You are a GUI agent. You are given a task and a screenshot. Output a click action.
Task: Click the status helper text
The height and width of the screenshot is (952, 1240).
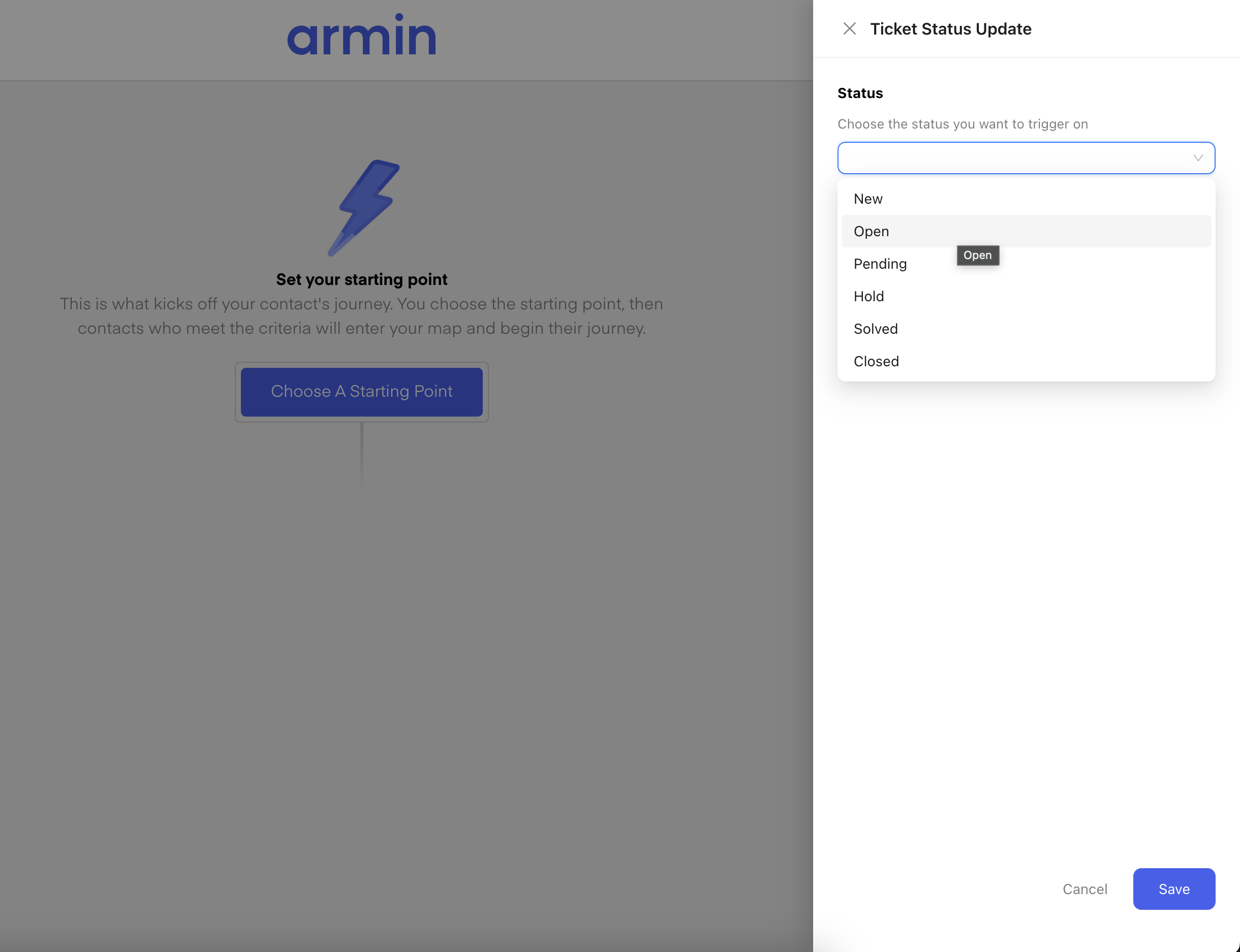click(x=963, y=124)
